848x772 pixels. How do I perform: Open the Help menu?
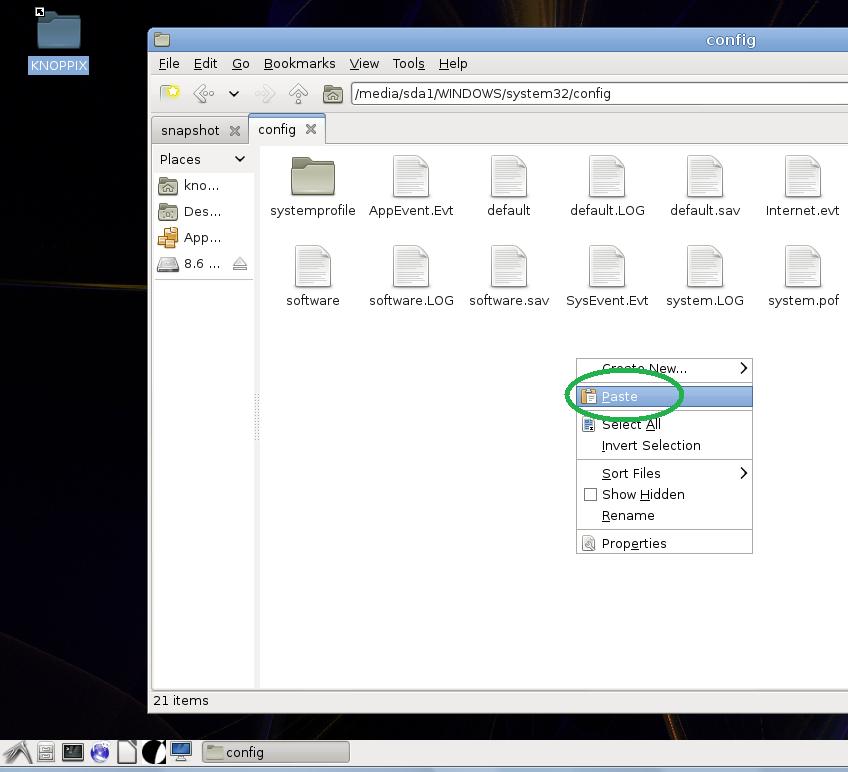453,64
